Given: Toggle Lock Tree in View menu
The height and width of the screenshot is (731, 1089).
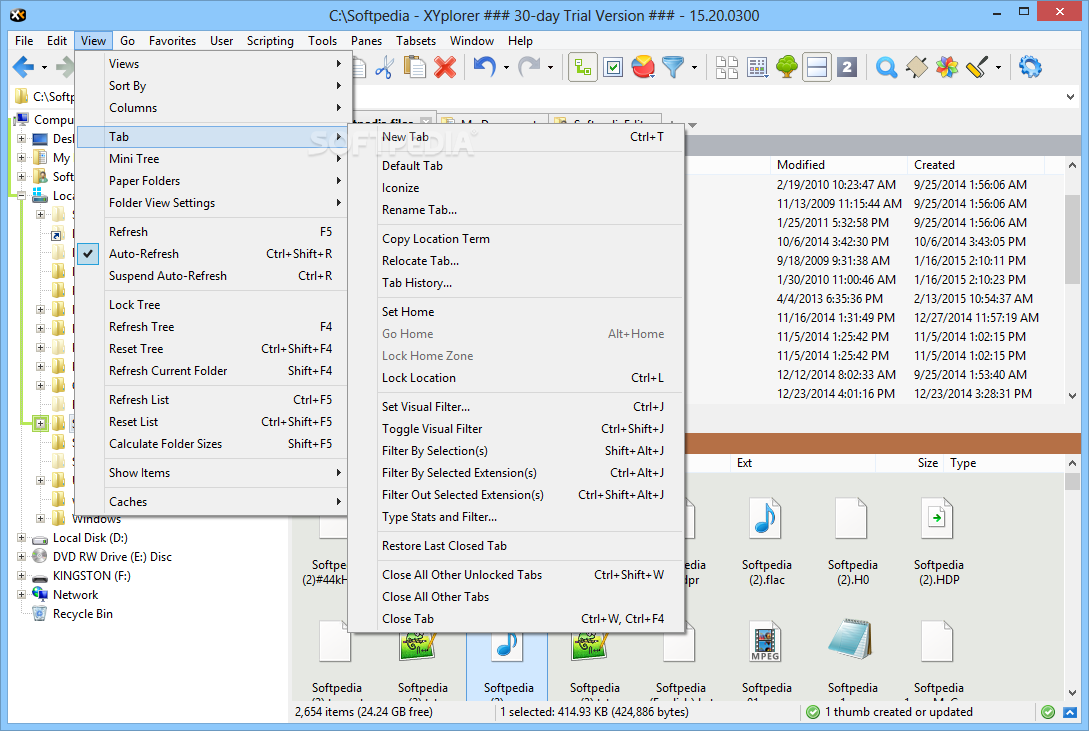Looking at the screenshot, I should click(211, 305).
